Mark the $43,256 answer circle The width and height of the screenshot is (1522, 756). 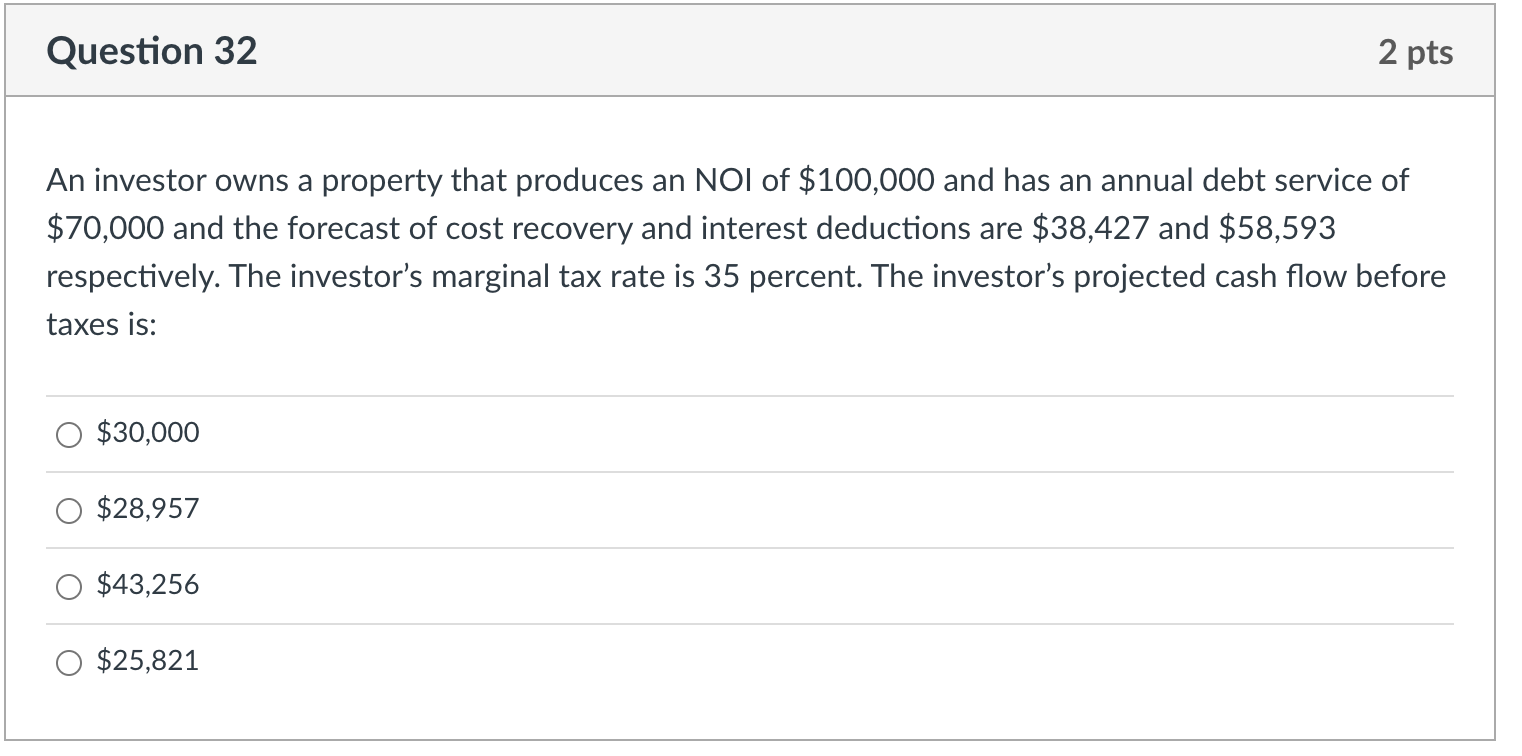pyautogui.click(x=69, y=586)
